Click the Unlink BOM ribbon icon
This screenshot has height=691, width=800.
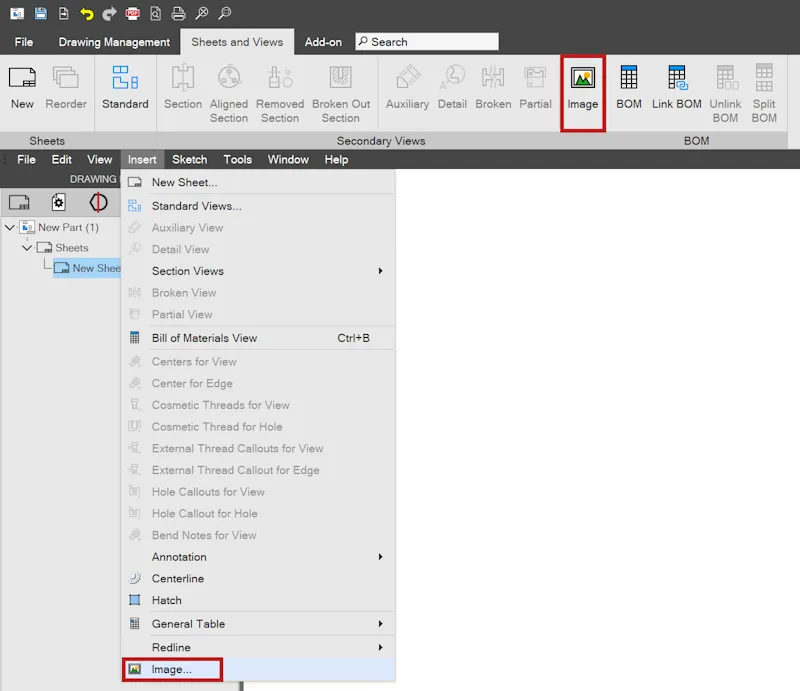point(725,94)
